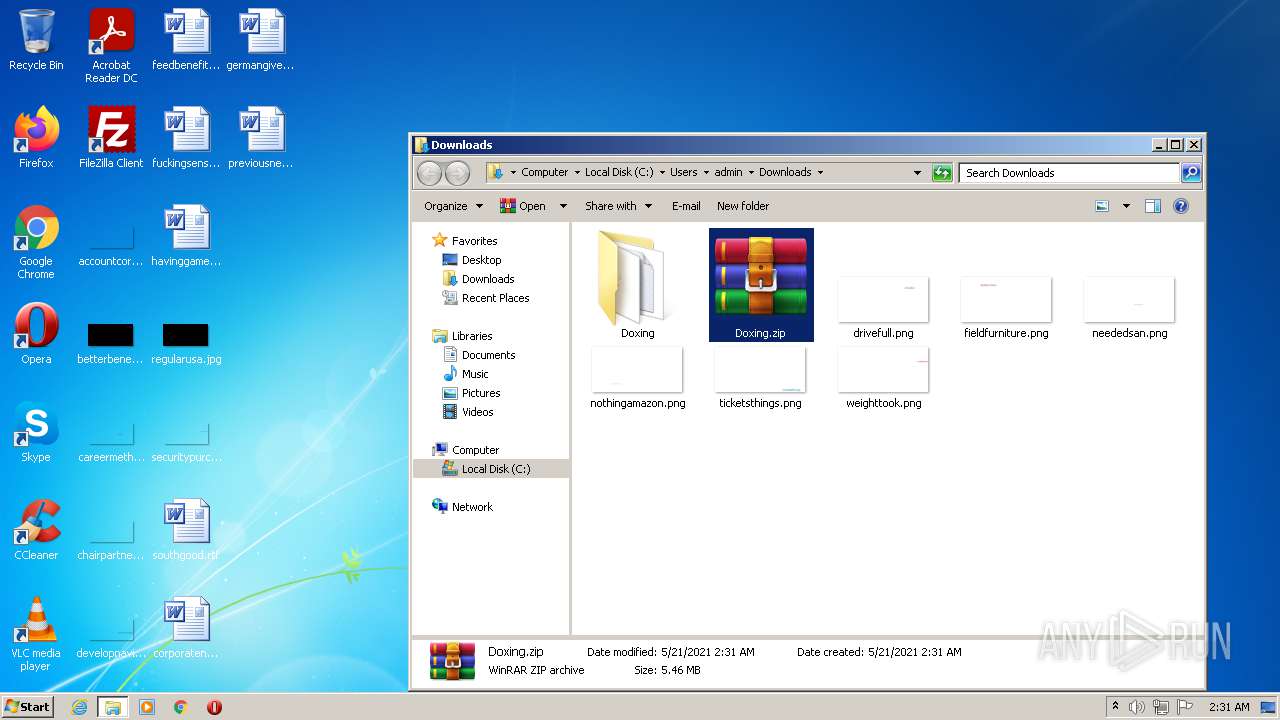The height and width of the screenshot is (720, 1280).
Task: Click New folder in toolbar
Action: (x=743, y=206)
